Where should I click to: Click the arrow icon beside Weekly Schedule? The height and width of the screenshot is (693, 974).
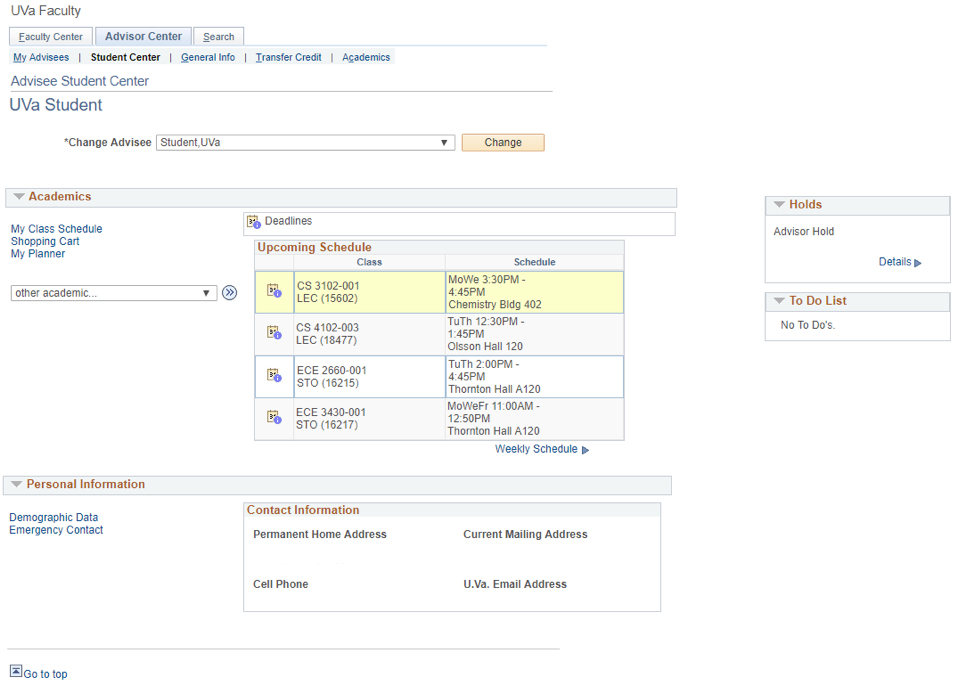point(585,450)
